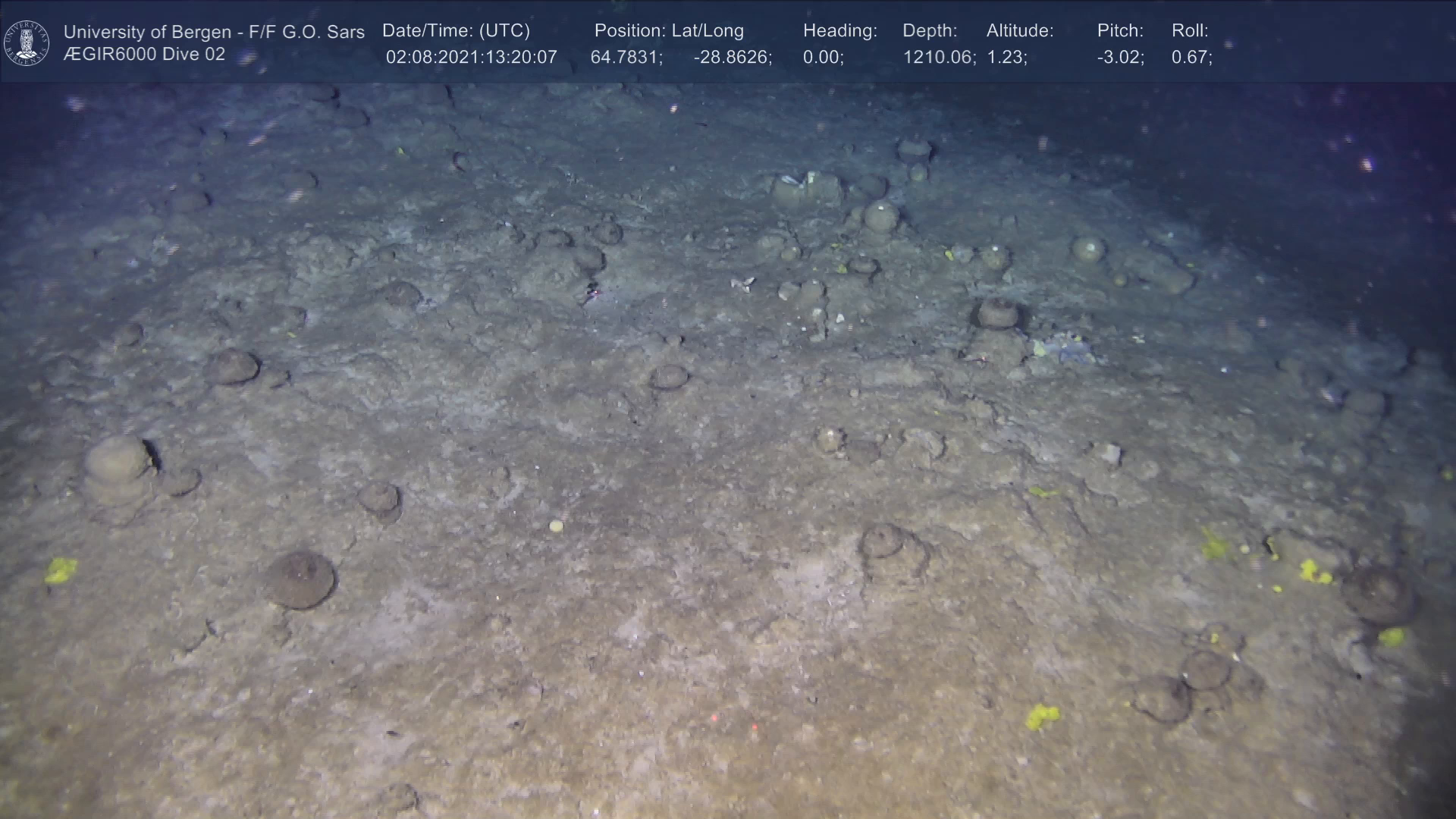Click the 'Pitch:' label
The width and height of the screenshot is (1456, 819).
coord(1119,31)
